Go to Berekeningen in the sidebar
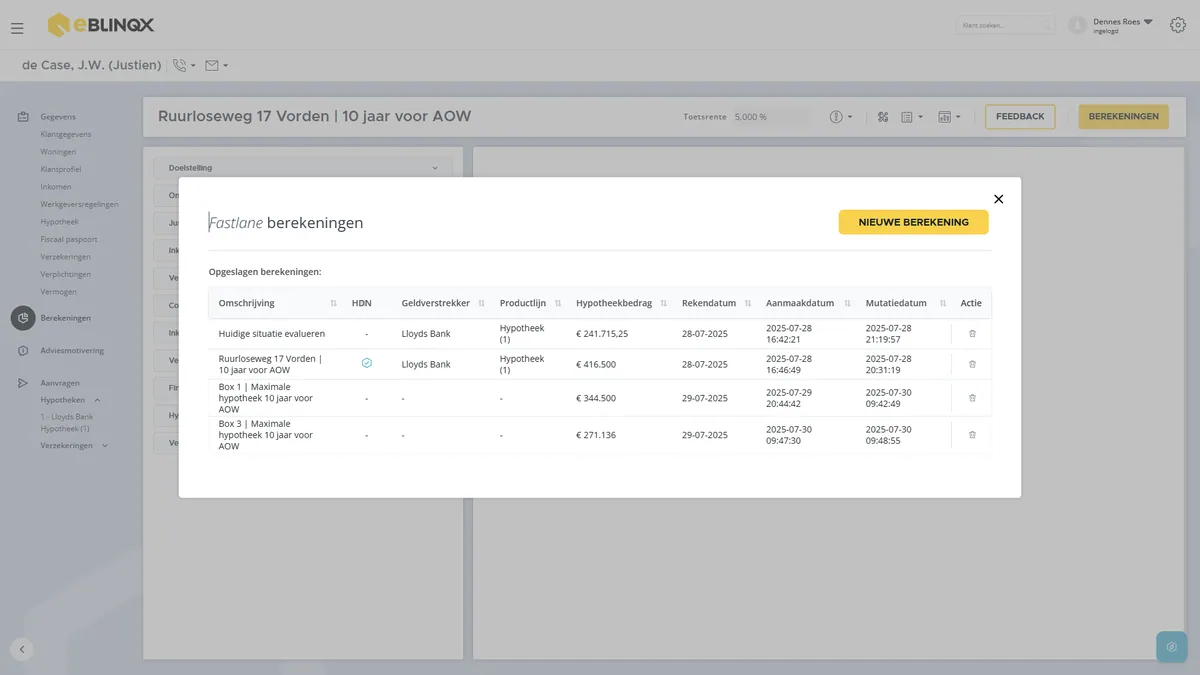 pyautogui.click(x=65, y=318)
